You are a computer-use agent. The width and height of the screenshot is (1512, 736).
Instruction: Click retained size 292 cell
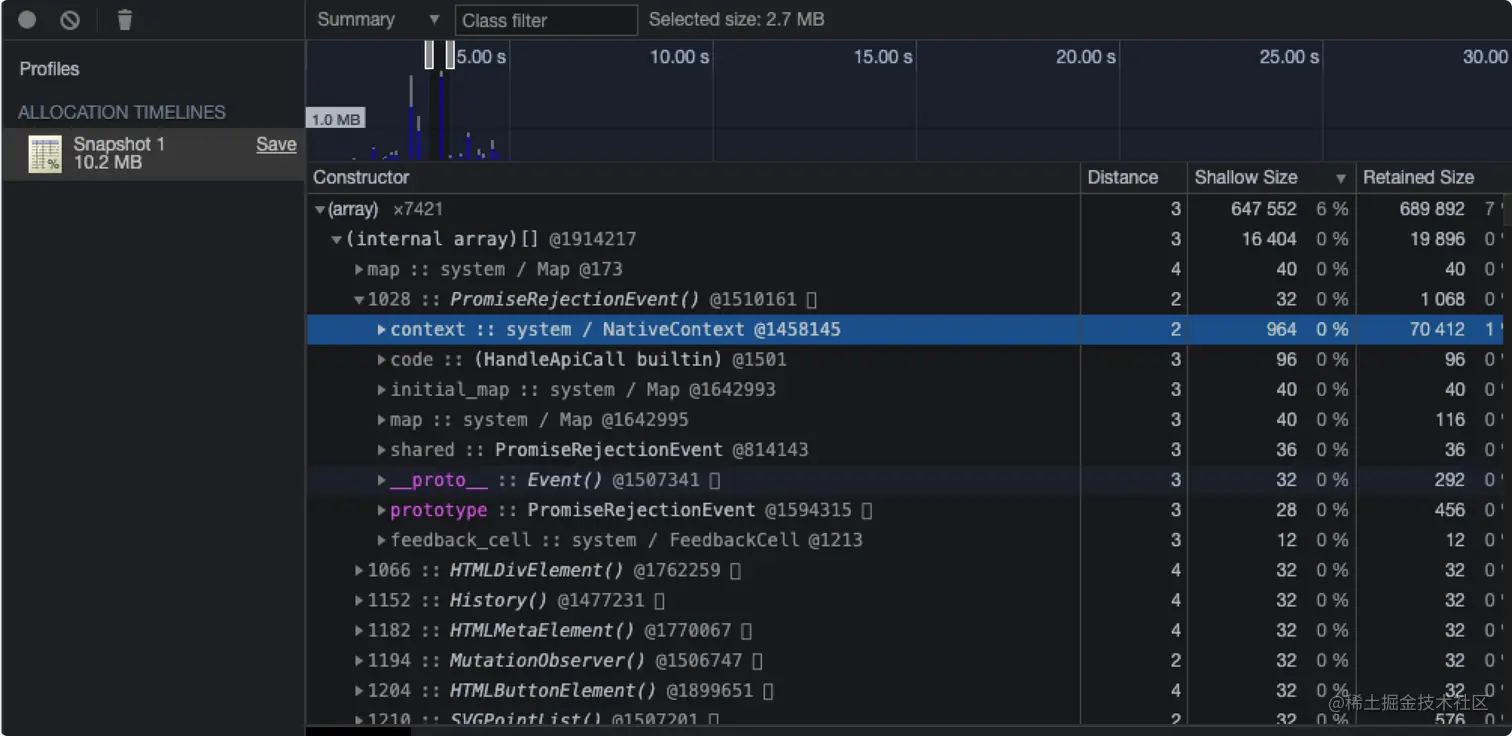click(1450, 479)
